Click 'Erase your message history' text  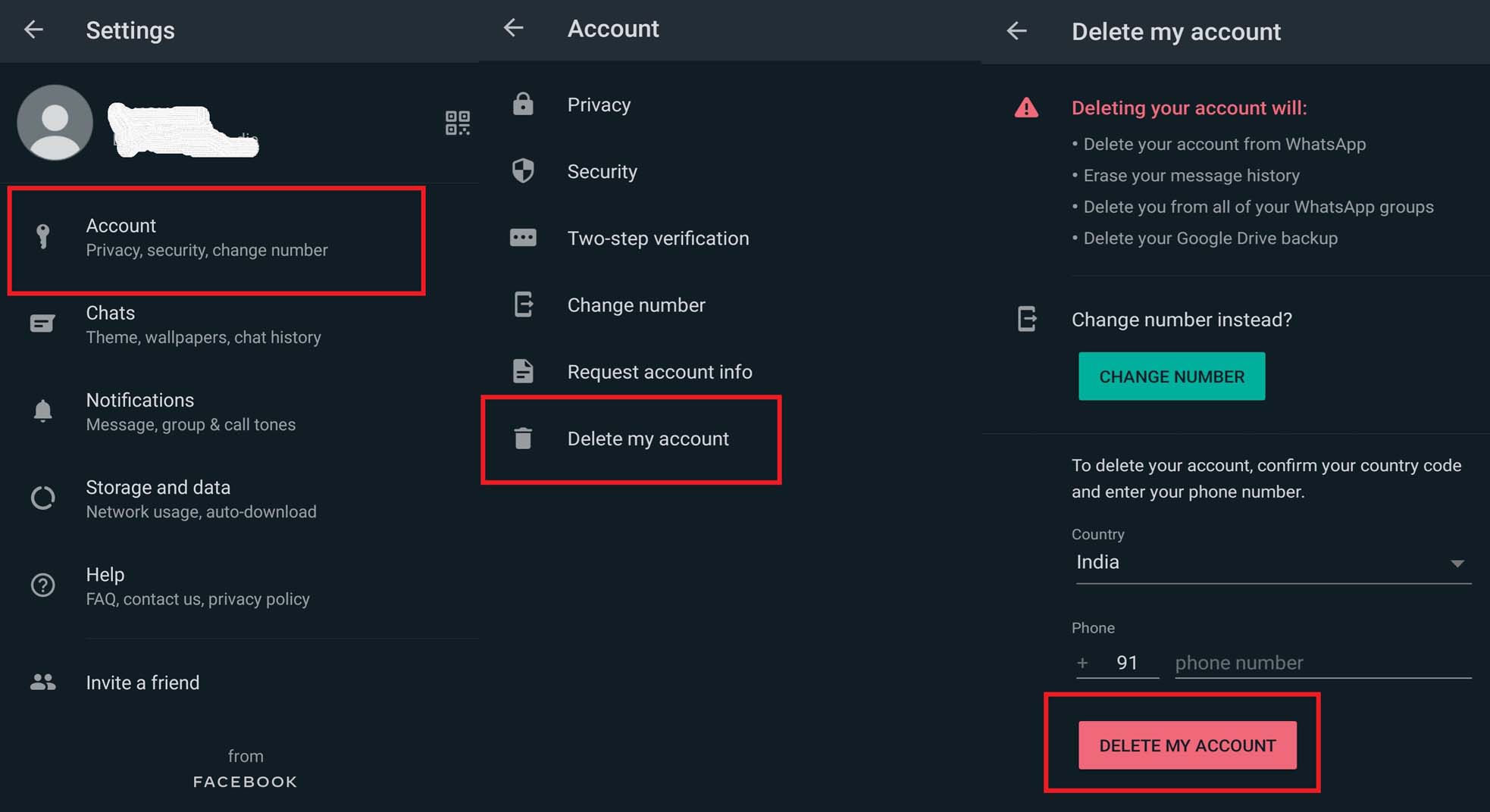pyautogui.click(x=1191, y=175)
